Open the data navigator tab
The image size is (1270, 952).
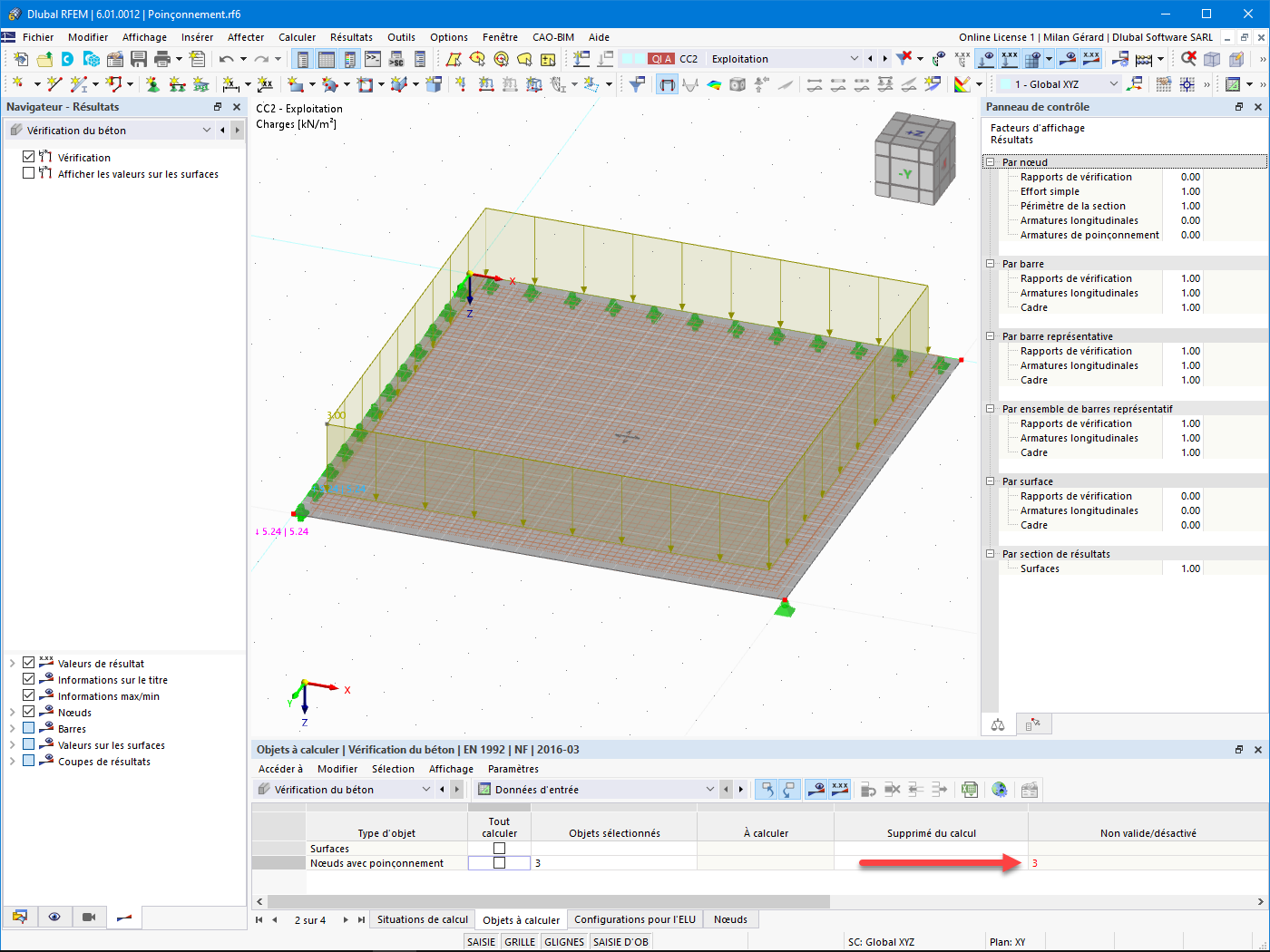point(20,918)
